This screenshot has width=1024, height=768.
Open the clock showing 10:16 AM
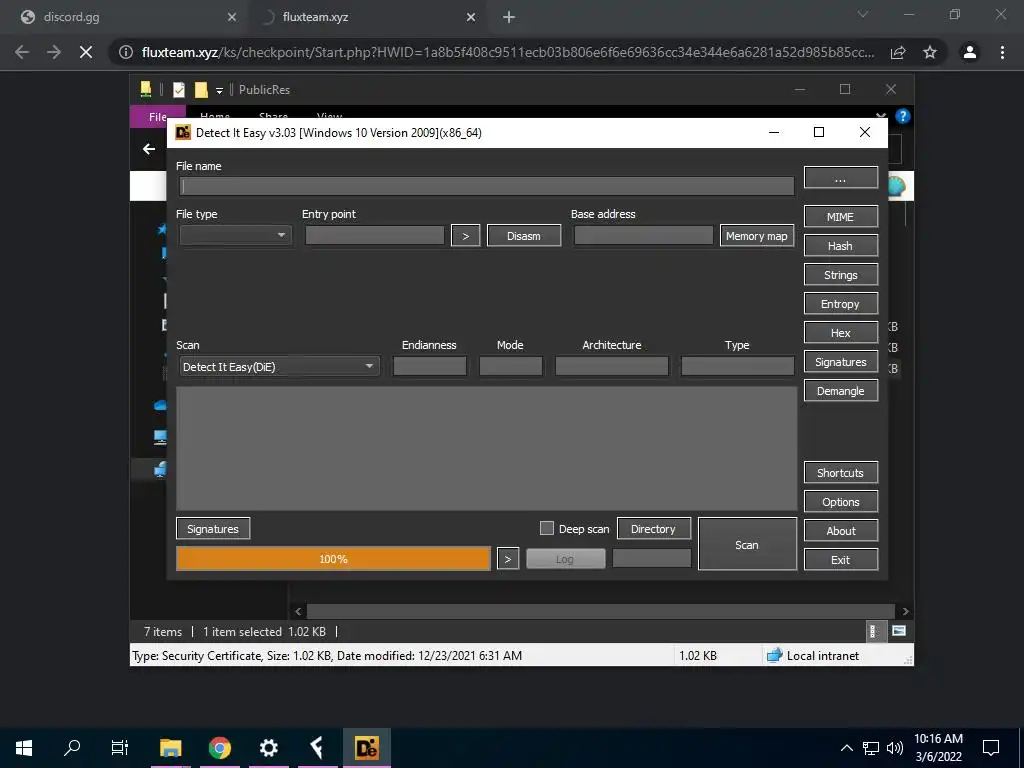[938, 748]
